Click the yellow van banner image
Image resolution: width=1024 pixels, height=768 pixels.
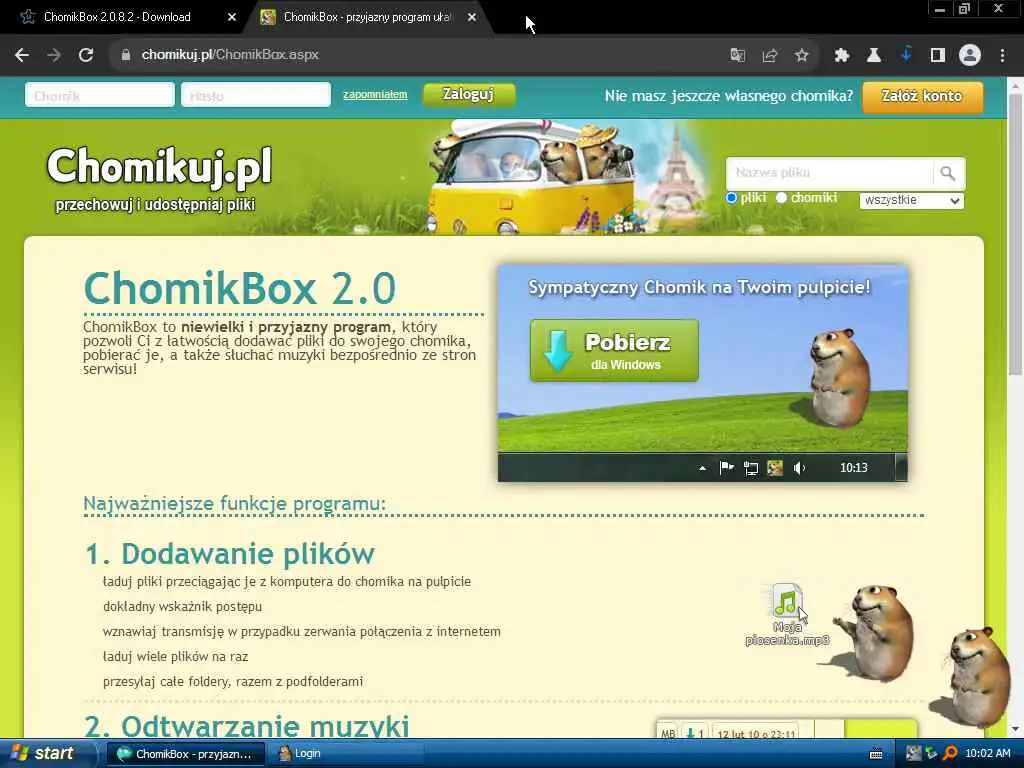(531, 176)
